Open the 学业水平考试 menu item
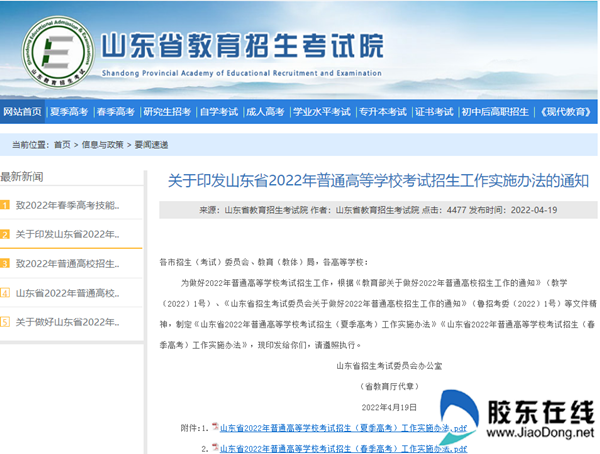The width and height of the screenshot is (600, 454). click(x=322, y=112)
